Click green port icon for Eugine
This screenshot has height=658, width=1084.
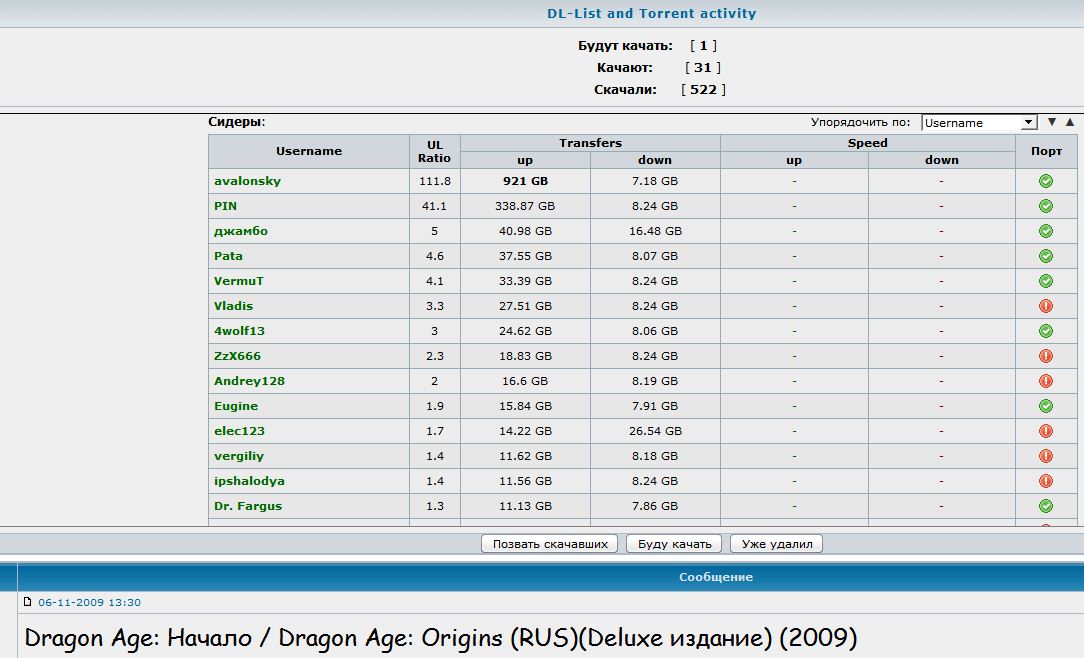(1045, 406)
